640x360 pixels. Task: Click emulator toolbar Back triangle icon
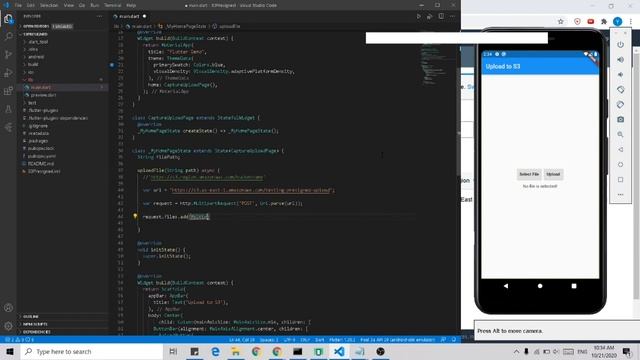pos(620,149)
